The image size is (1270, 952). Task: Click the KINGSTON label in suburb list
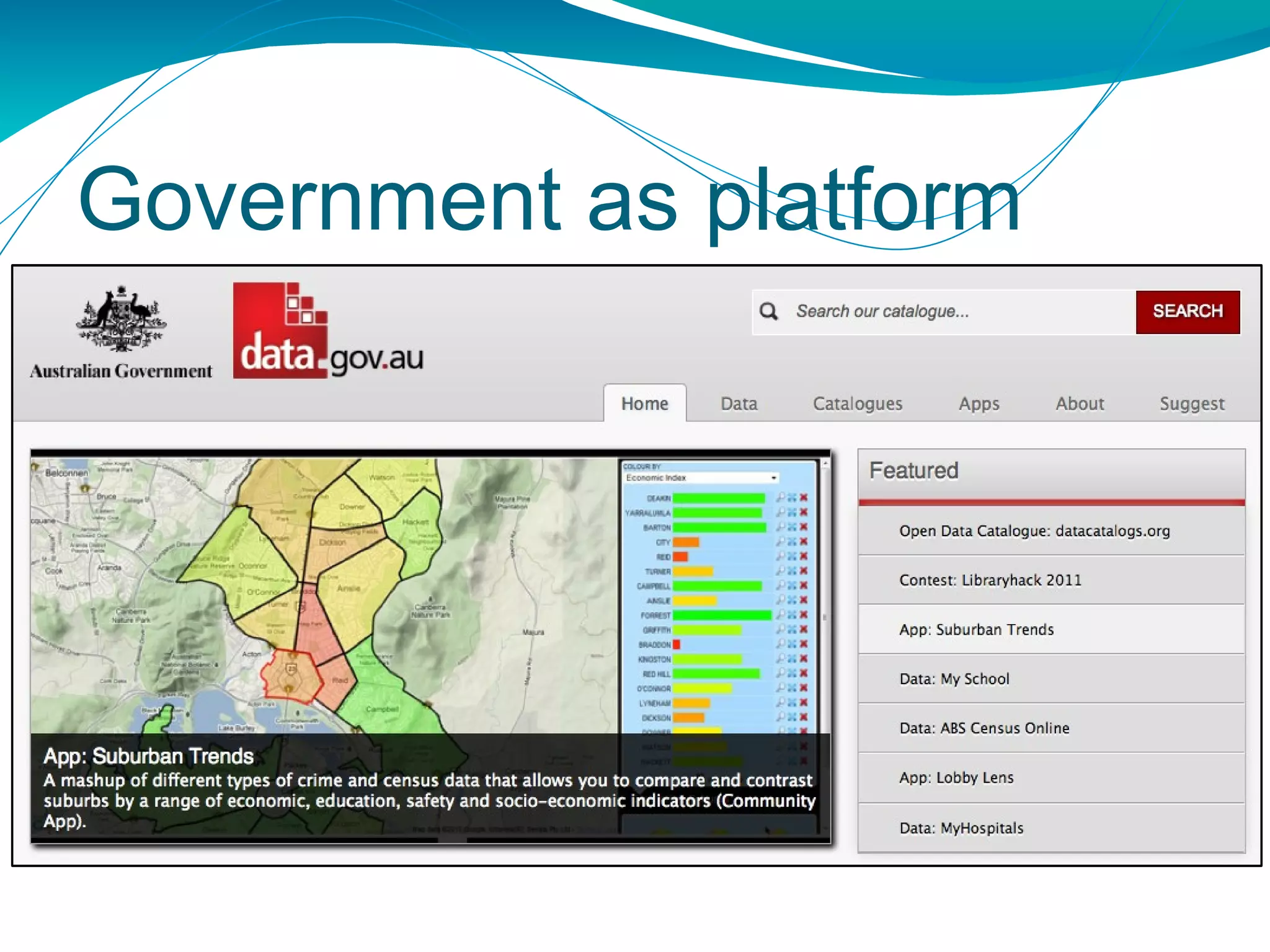coord(655,659)
